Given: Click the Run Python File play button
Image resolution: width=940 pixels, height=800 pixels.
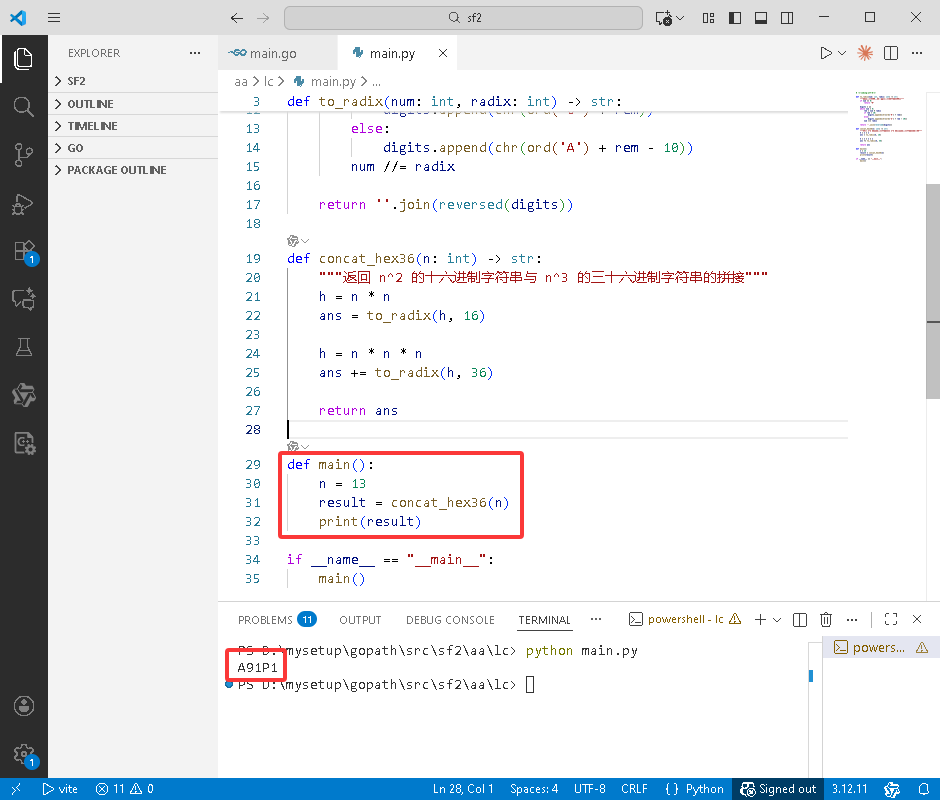Looking at the screenshot, I should [826, 53].
